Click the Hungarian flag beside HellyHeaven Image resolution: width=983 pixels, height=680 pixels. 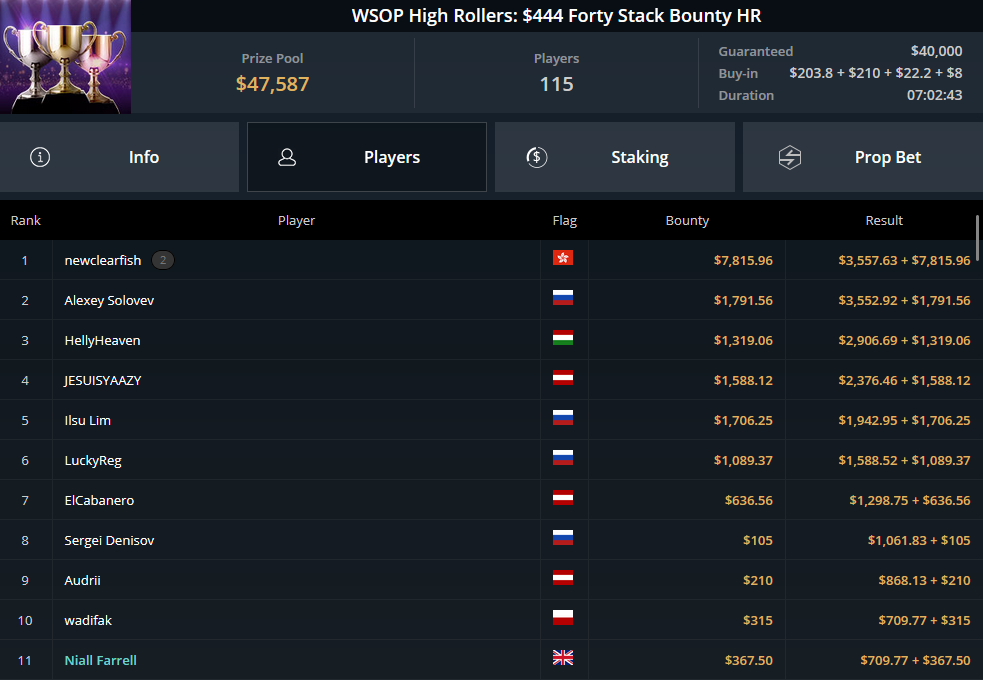tap(562, 338)
